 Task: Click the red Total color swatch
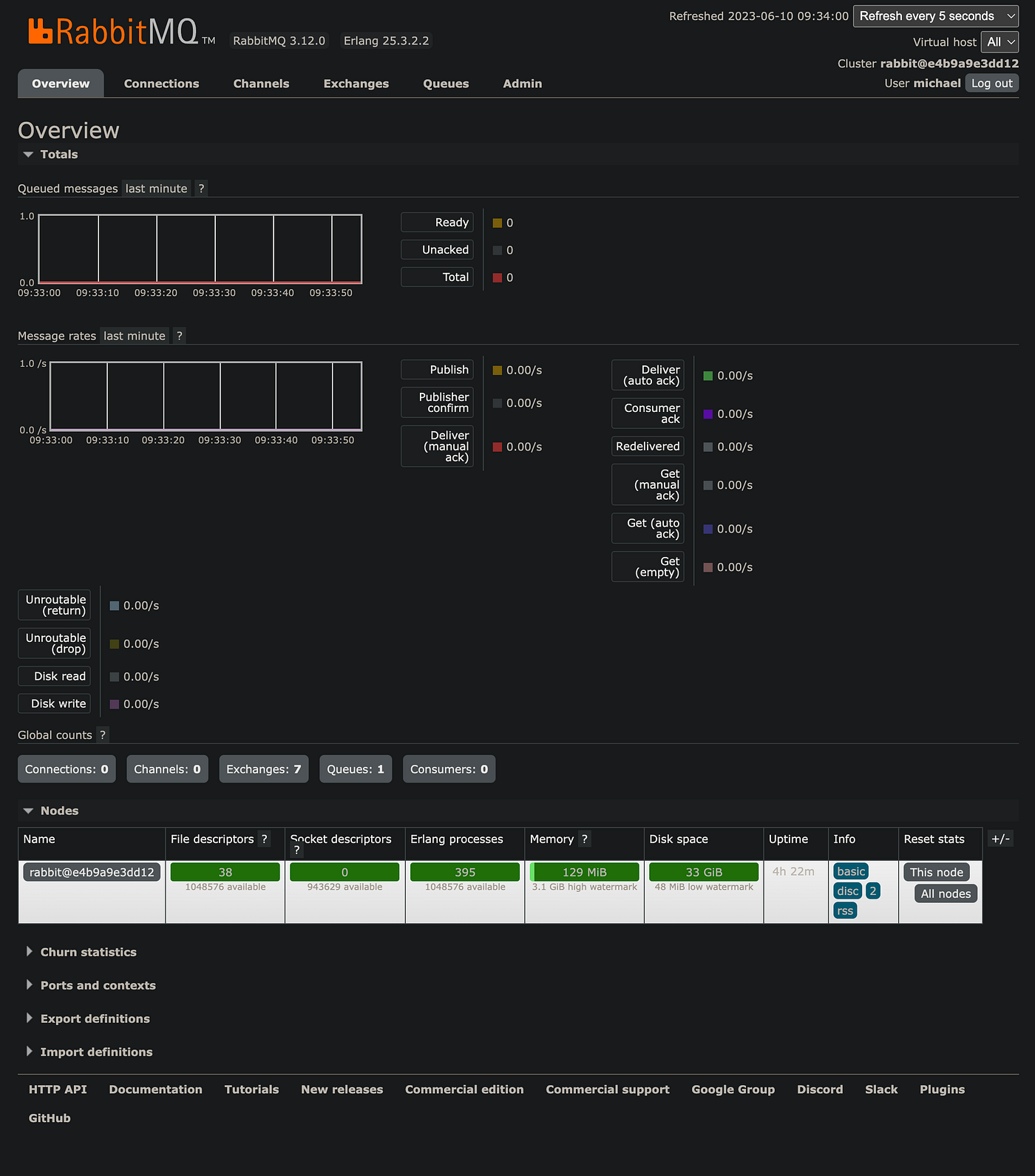(498, 278)
